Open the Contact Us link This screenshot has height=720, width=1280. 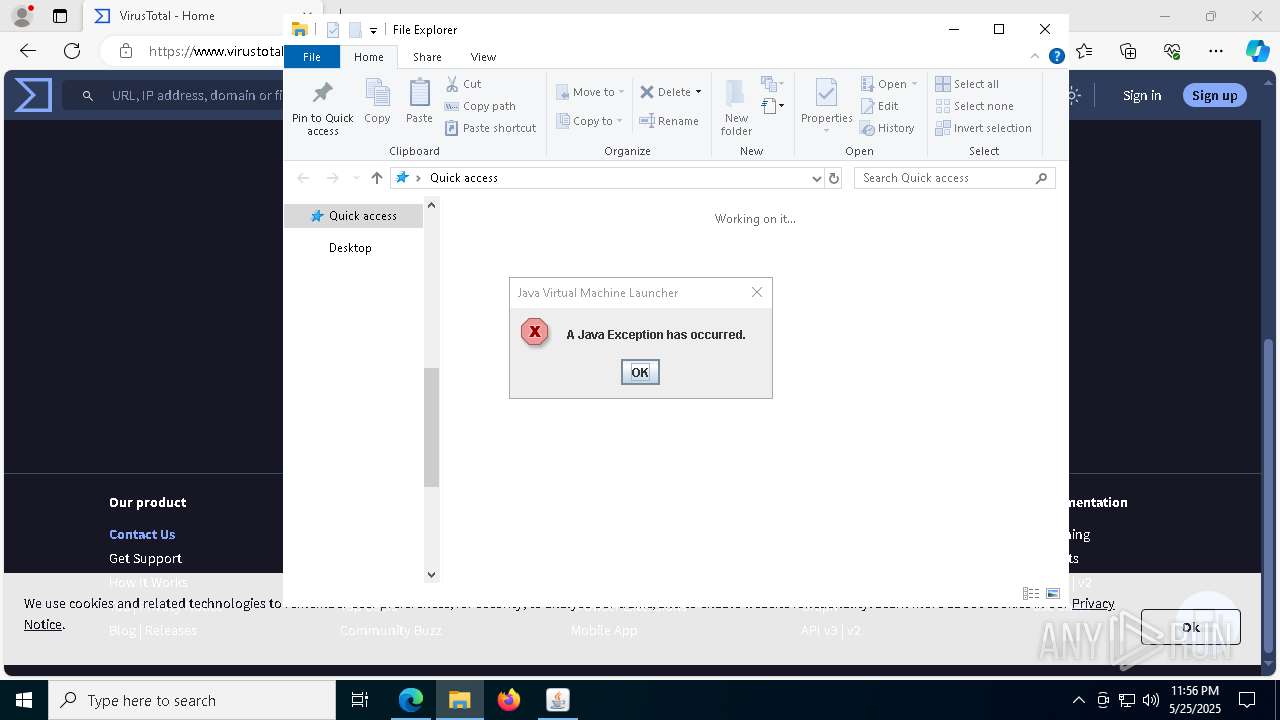pos(142,534)
